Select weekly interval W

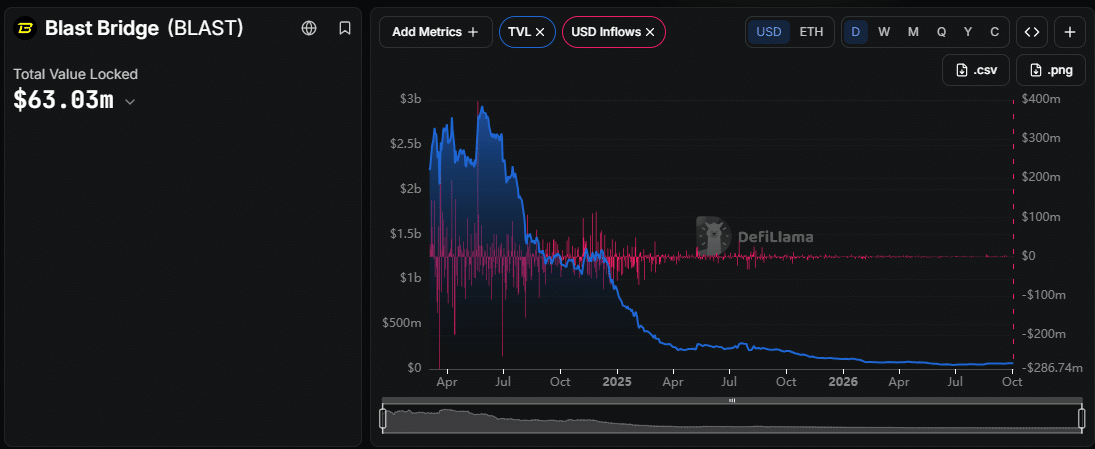884,32
